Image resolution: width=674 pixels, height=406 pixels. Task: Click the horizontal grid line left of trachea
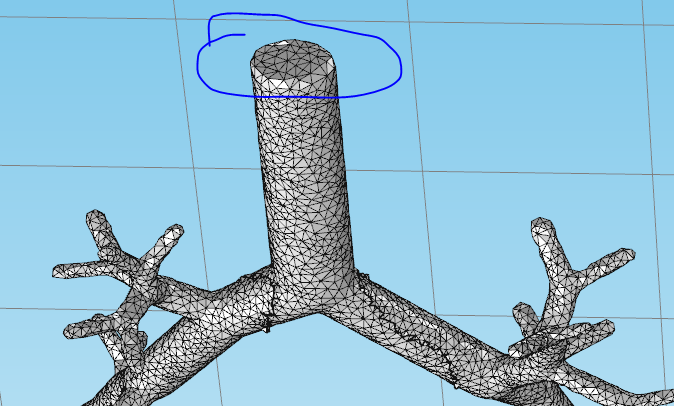click(120, 166)
